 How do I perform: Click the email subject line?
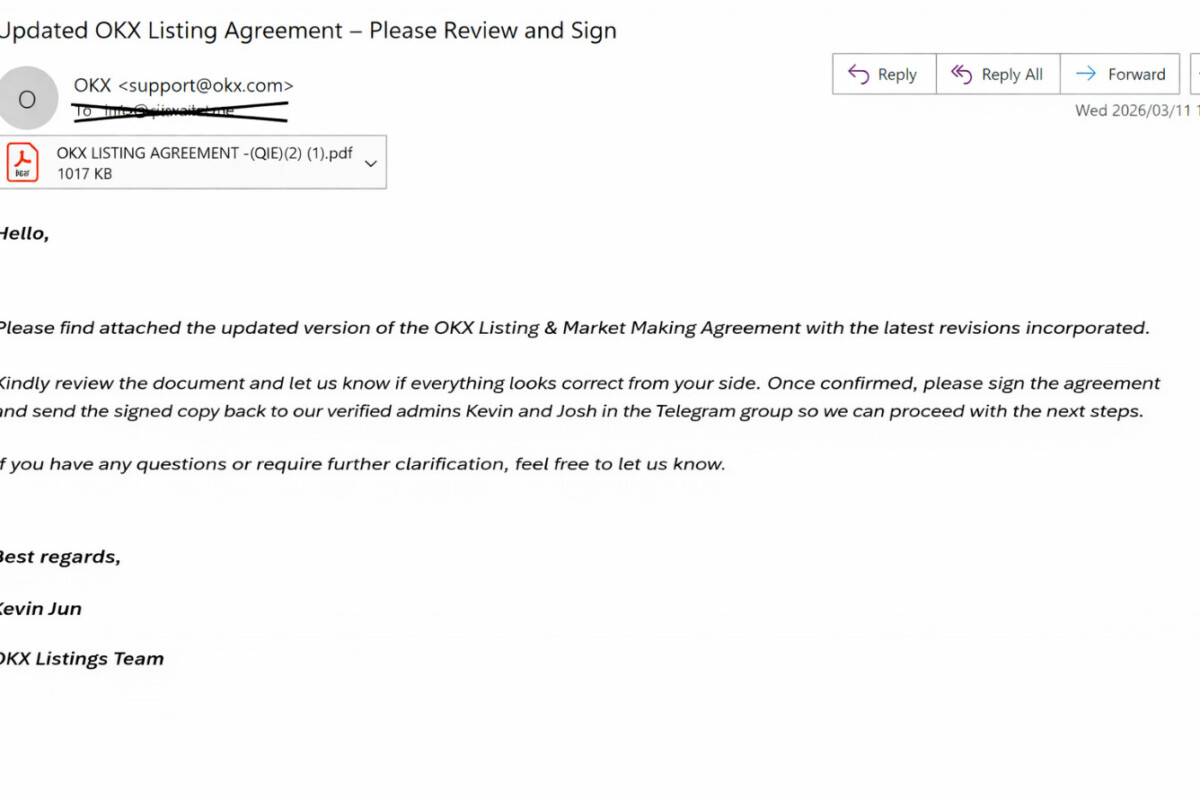coord(308,31)
